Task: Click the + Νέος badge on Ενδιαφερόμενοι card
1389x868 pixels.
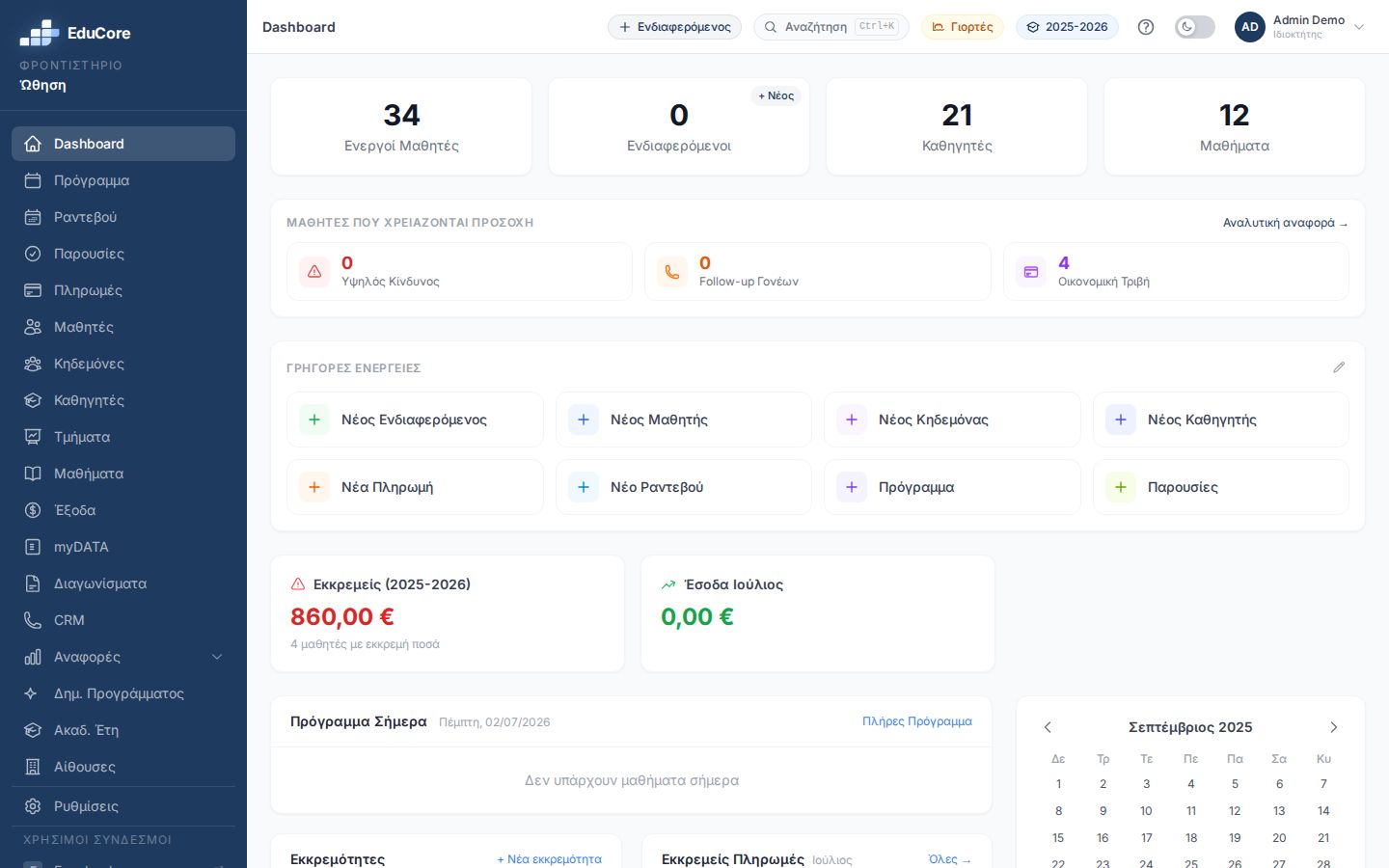Action: [776, 95]
